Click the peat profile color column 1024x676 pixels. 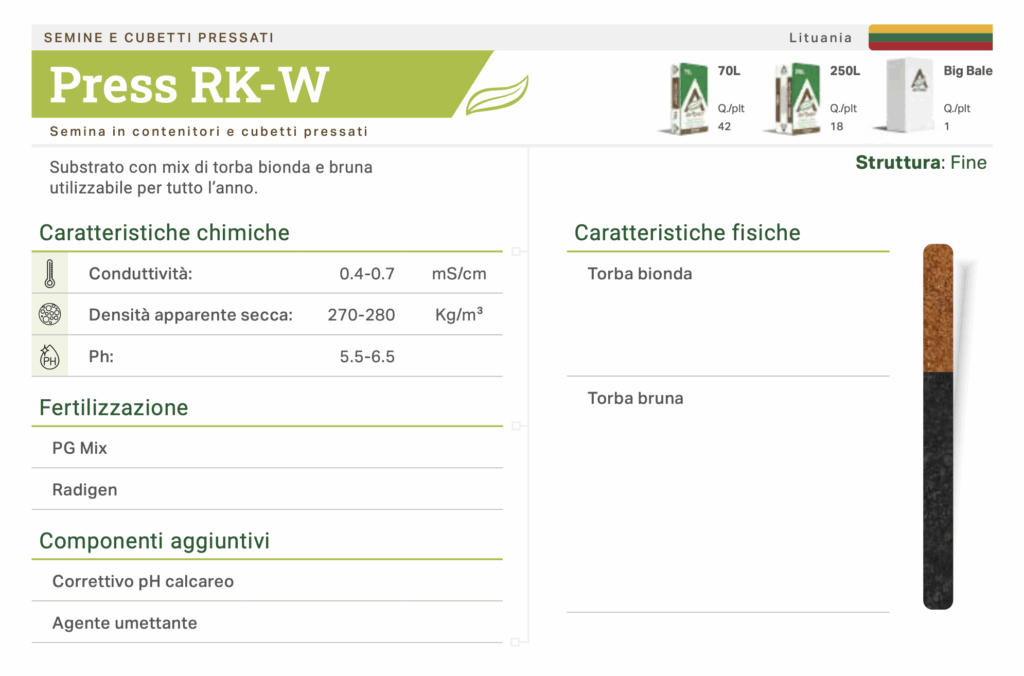(938, 430)
